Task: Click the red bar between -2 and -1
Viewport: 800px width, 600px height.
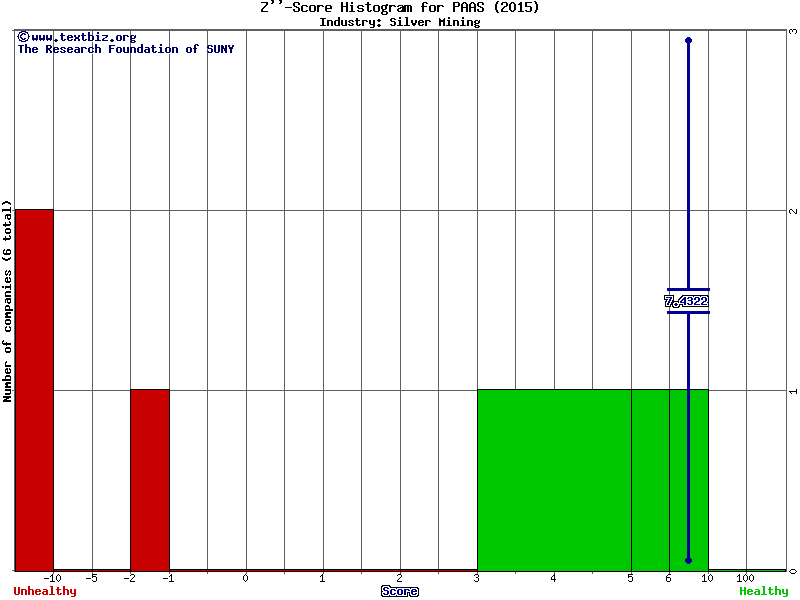Action: (150, 480)
